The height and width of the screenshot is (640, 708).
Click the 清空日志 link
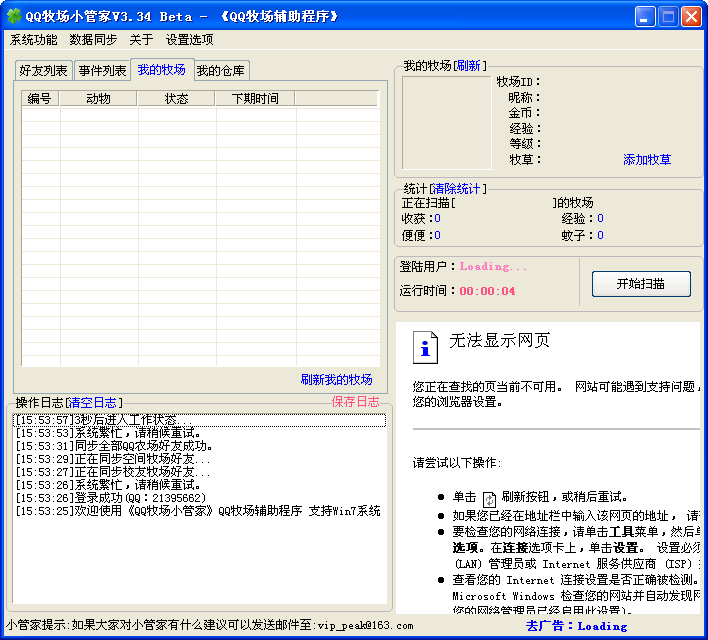point(92,402)
